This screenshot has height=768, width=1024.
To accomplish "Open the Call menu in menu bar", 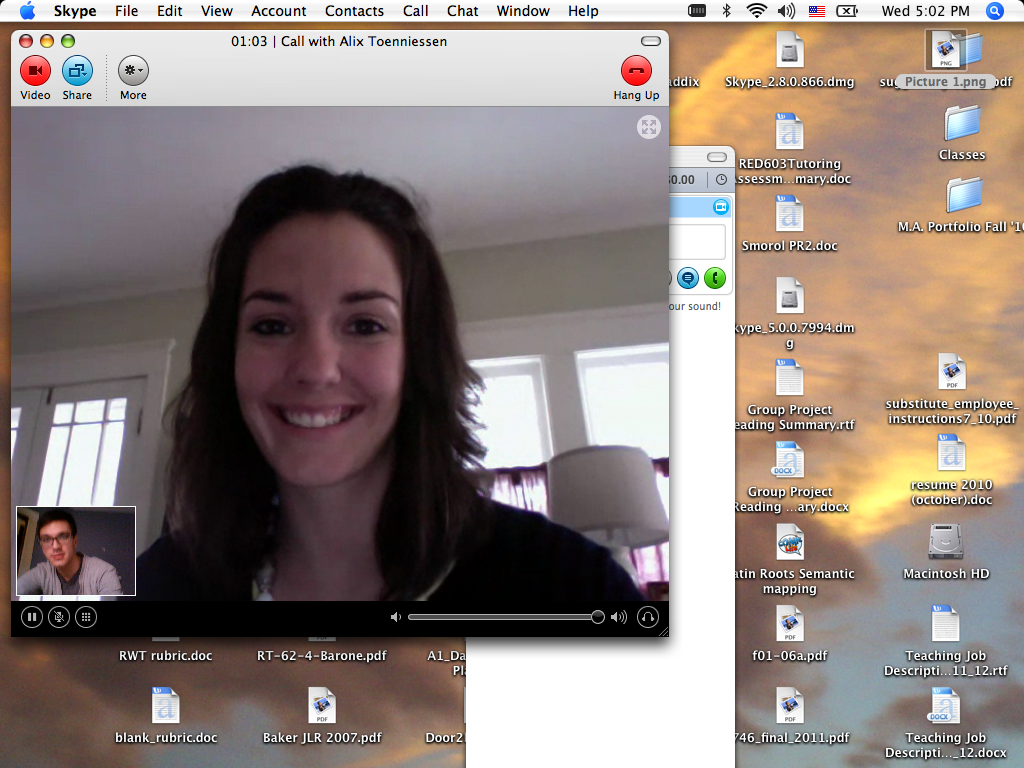I will click(416, 11).
